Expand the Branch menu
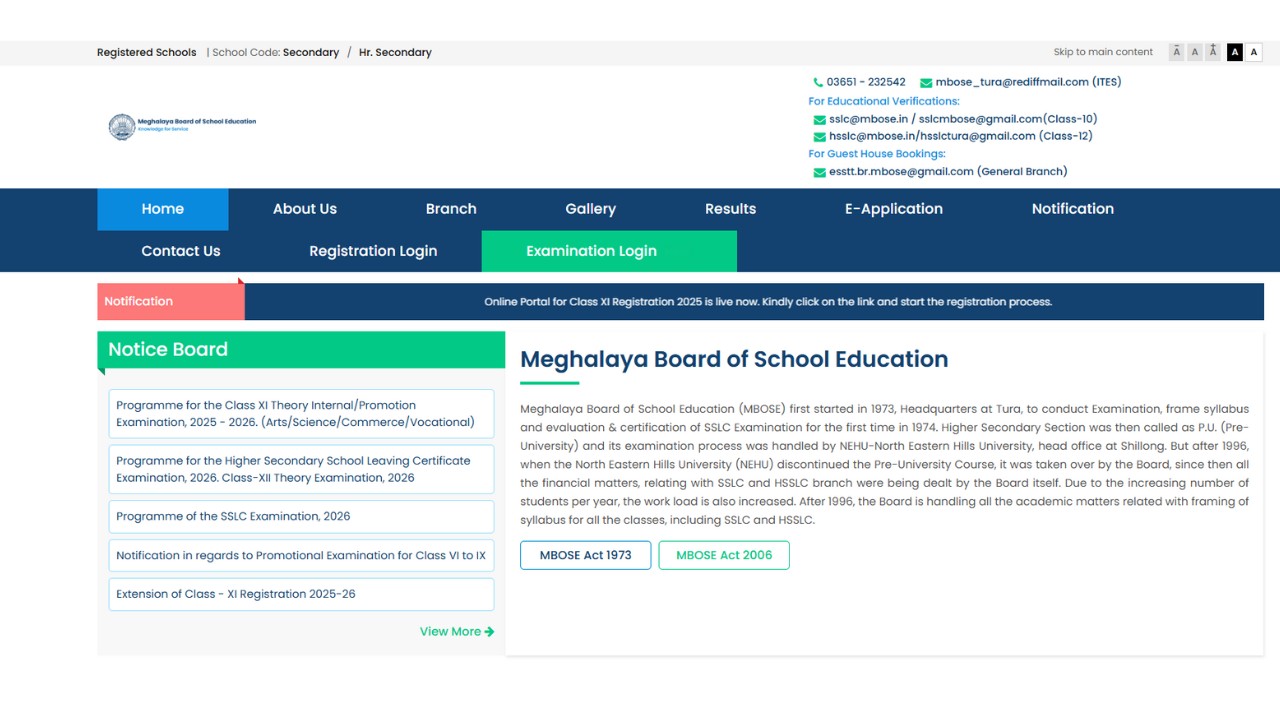Image resolution: width=1280 pixels, height=720 pixels. (x=450, y=209)
